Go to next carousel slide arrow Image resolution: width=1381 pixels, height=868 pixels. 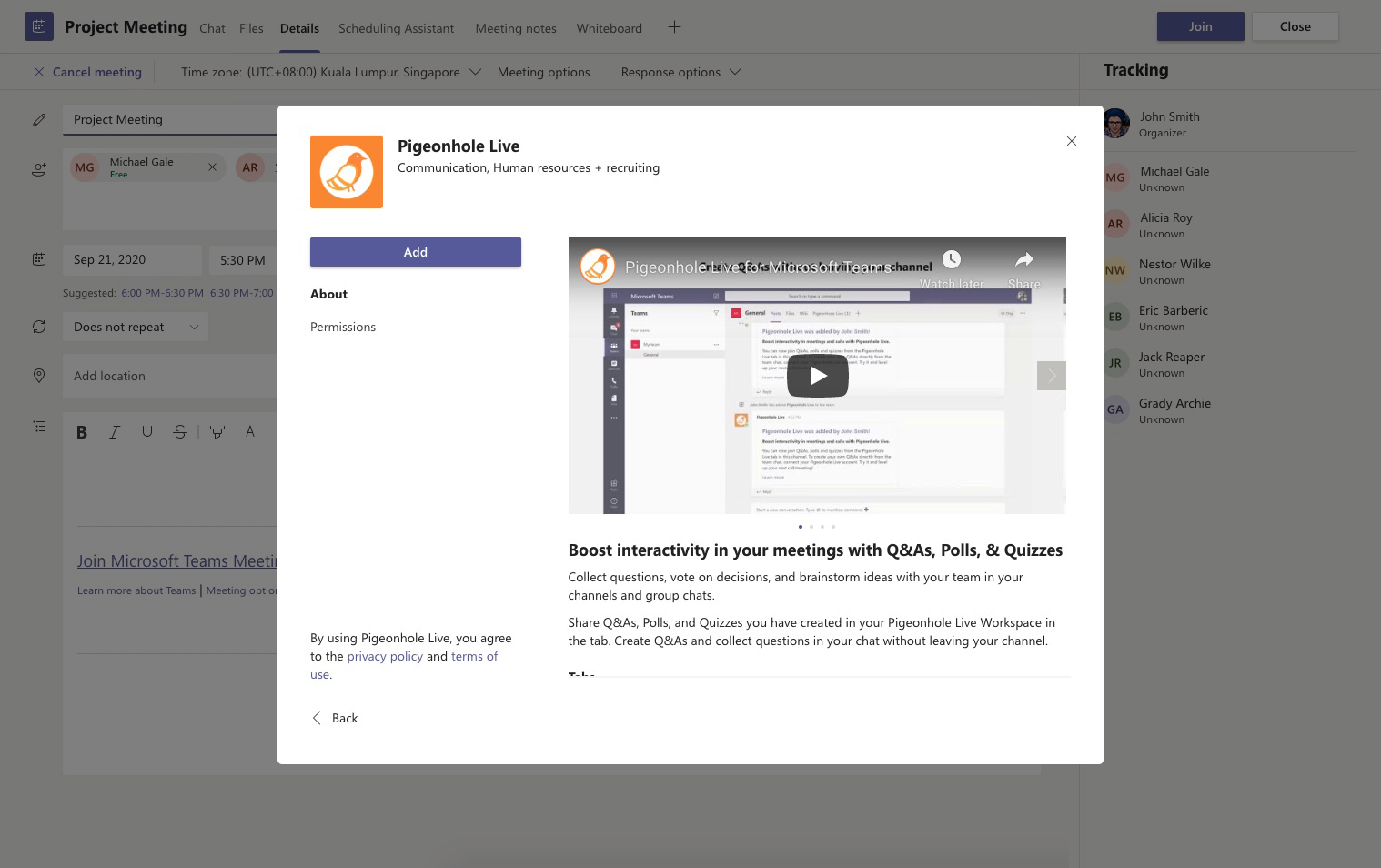(x=1052, y=376)
